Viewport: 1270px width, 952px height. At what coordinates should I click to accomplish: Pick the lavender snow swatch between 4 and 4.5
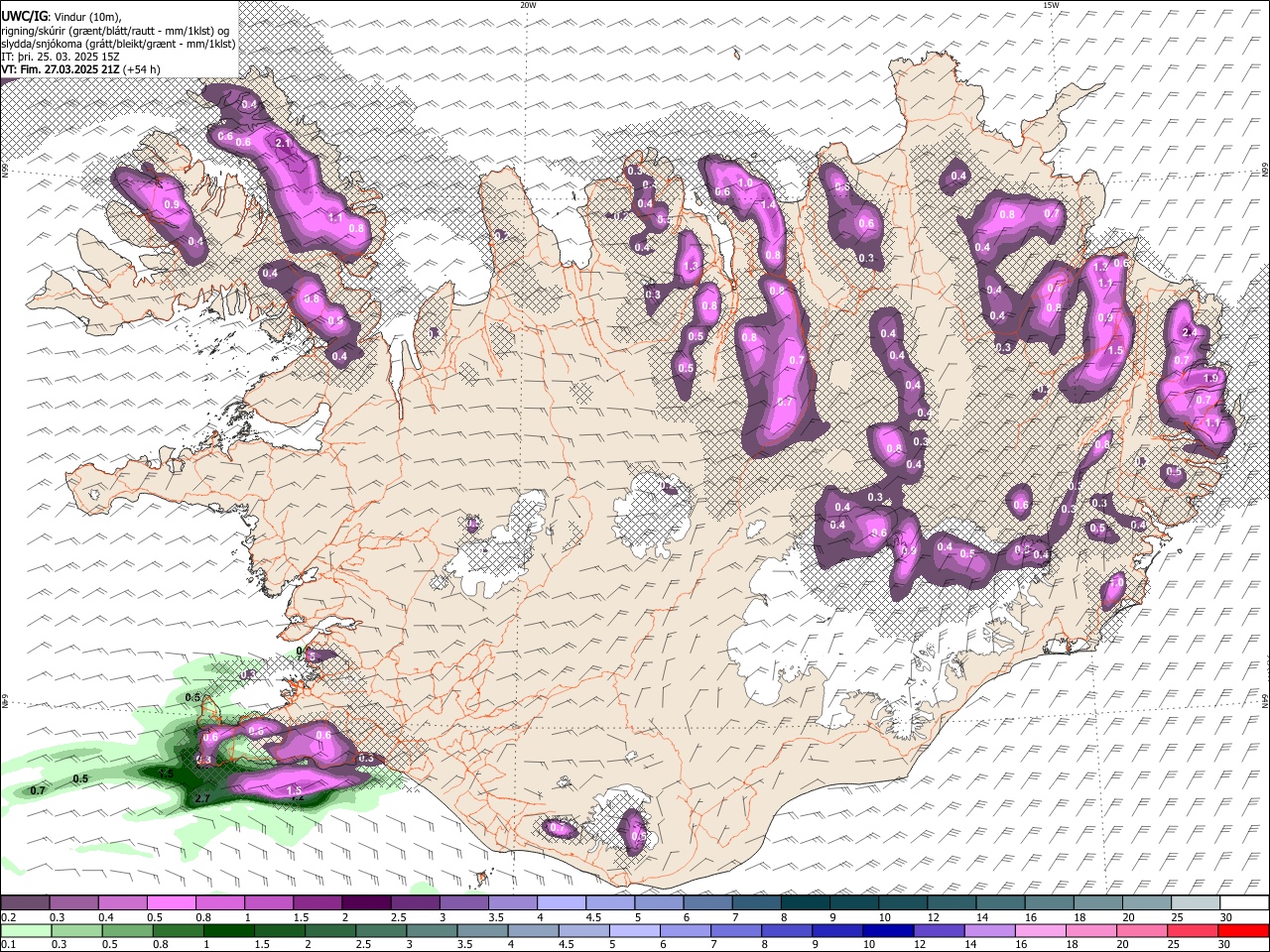click(562, 902)
